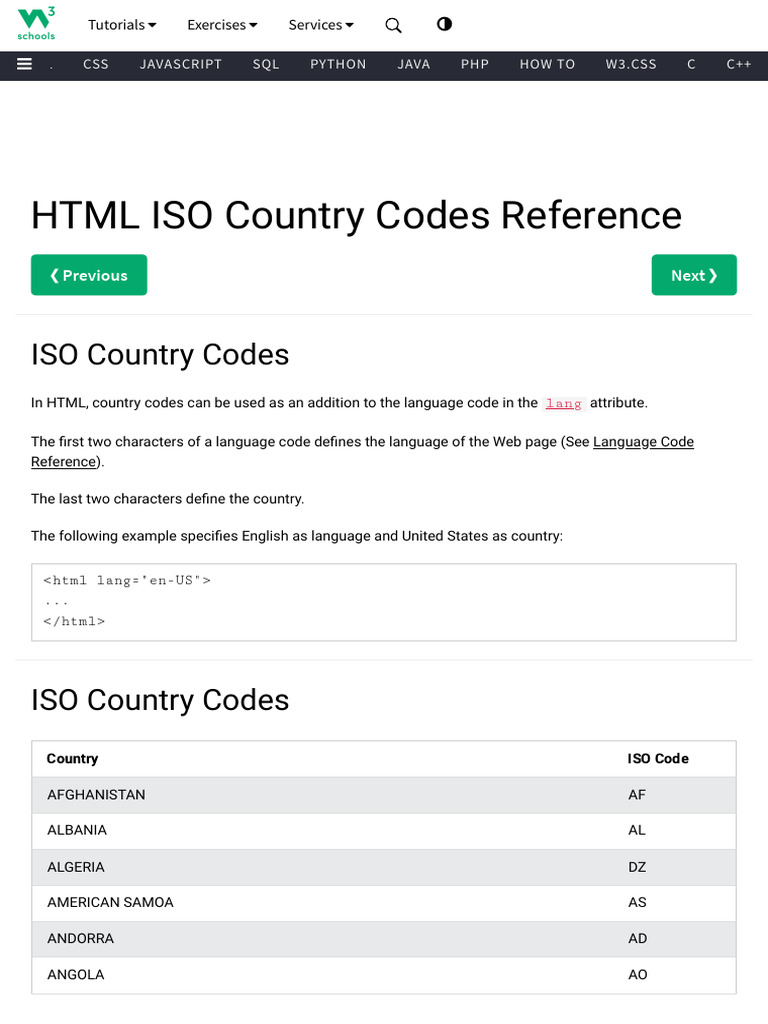768x1024 pixels.
Task: Click the PHP navigation item
Action: click(x=475, y=64)
